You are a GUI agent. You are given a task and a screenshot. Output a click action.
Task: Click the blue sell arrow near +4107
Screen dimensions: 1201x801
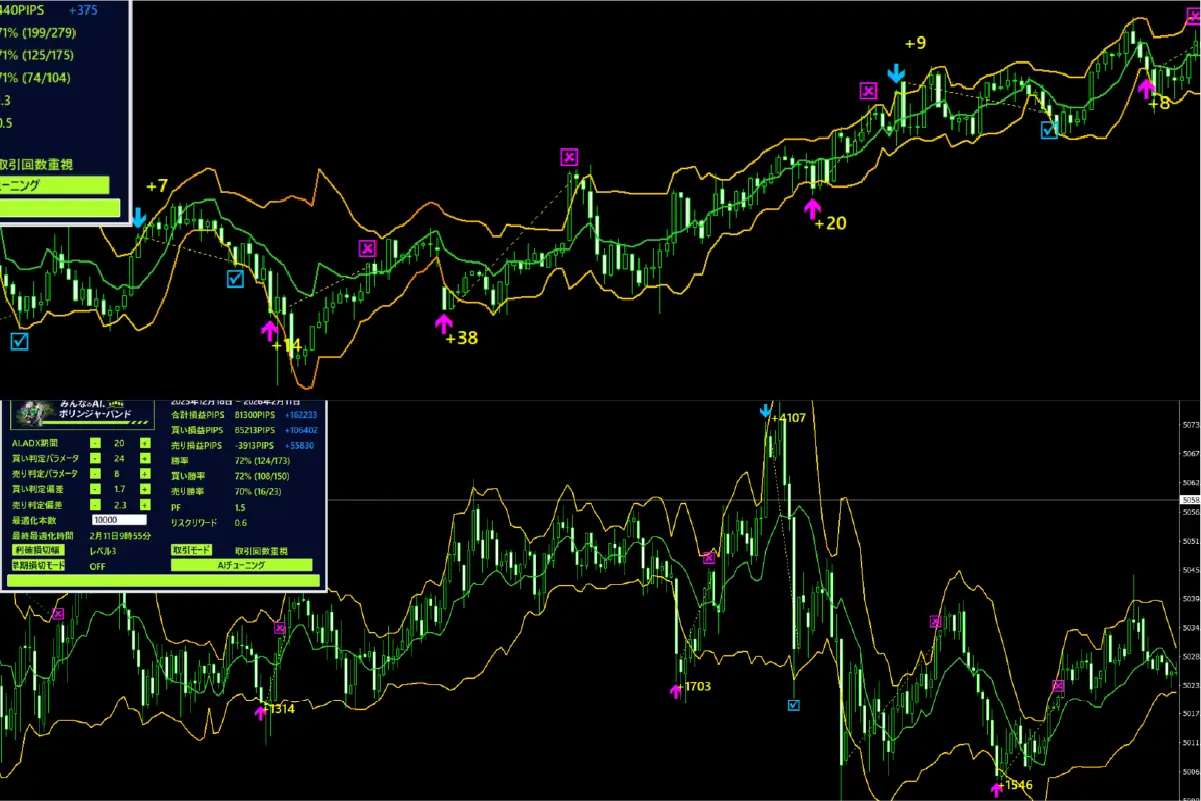(x=766, y=411)
